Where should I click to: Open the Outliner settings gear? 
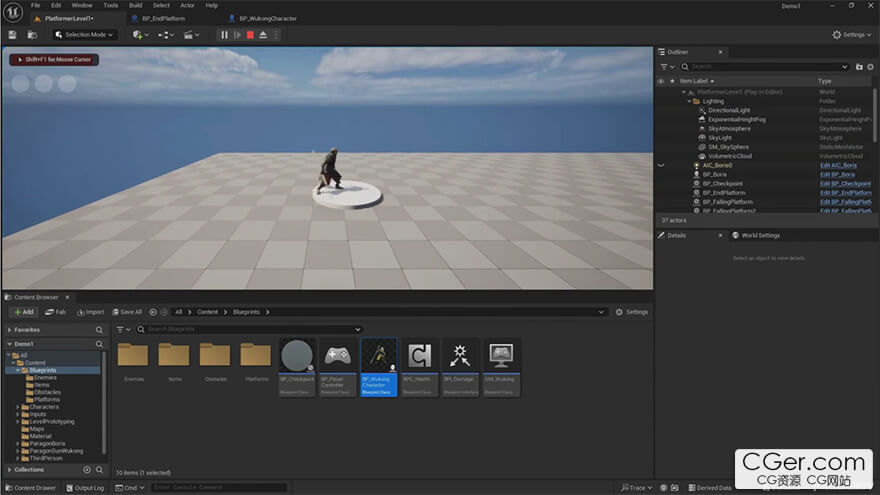tap(870, 67)
